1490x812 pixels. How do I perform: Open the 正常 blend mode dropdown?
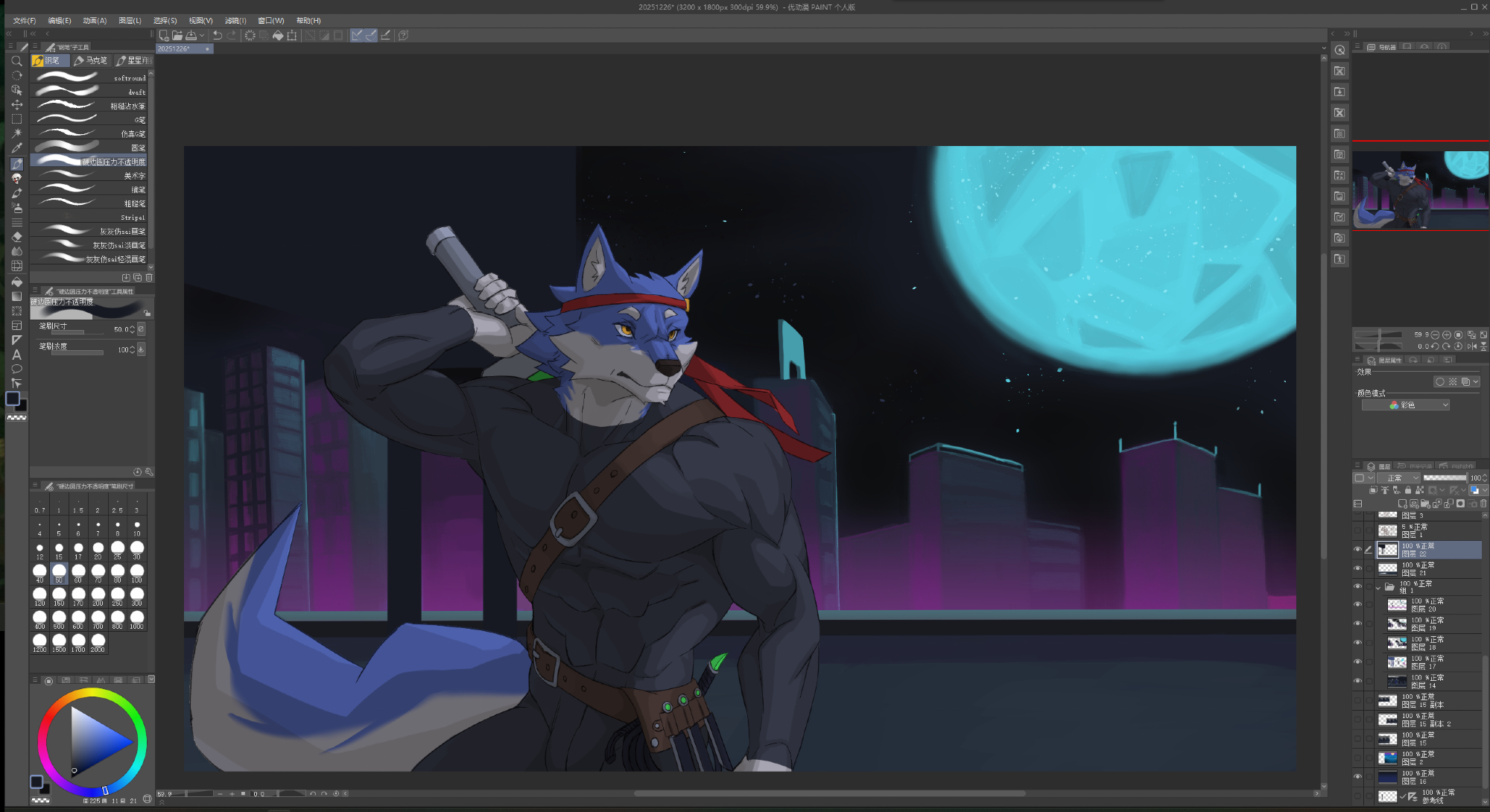pos(1398,478)
